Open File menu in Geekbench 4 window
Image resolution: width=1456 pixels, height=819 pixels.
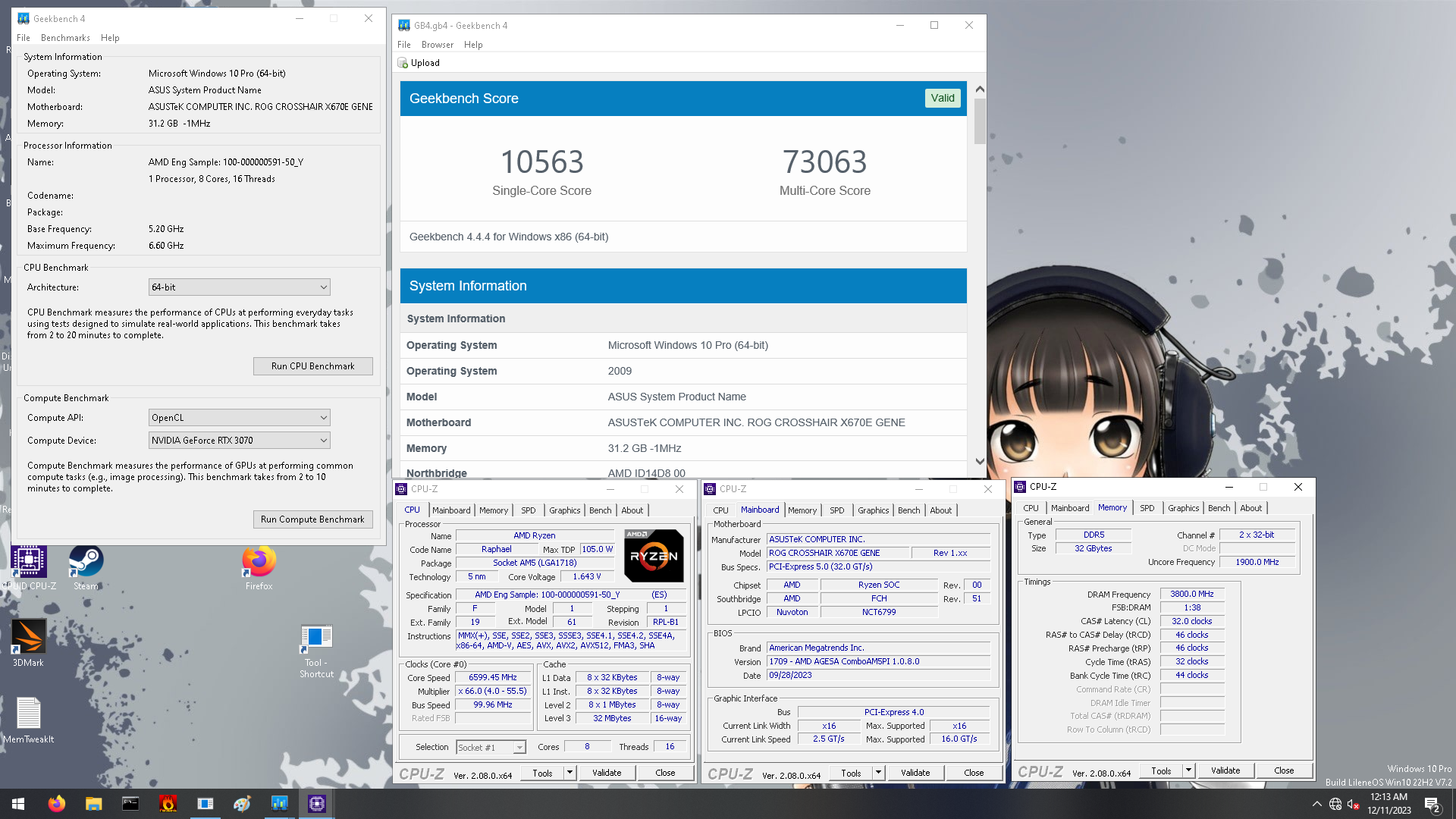tap(24, 38)
